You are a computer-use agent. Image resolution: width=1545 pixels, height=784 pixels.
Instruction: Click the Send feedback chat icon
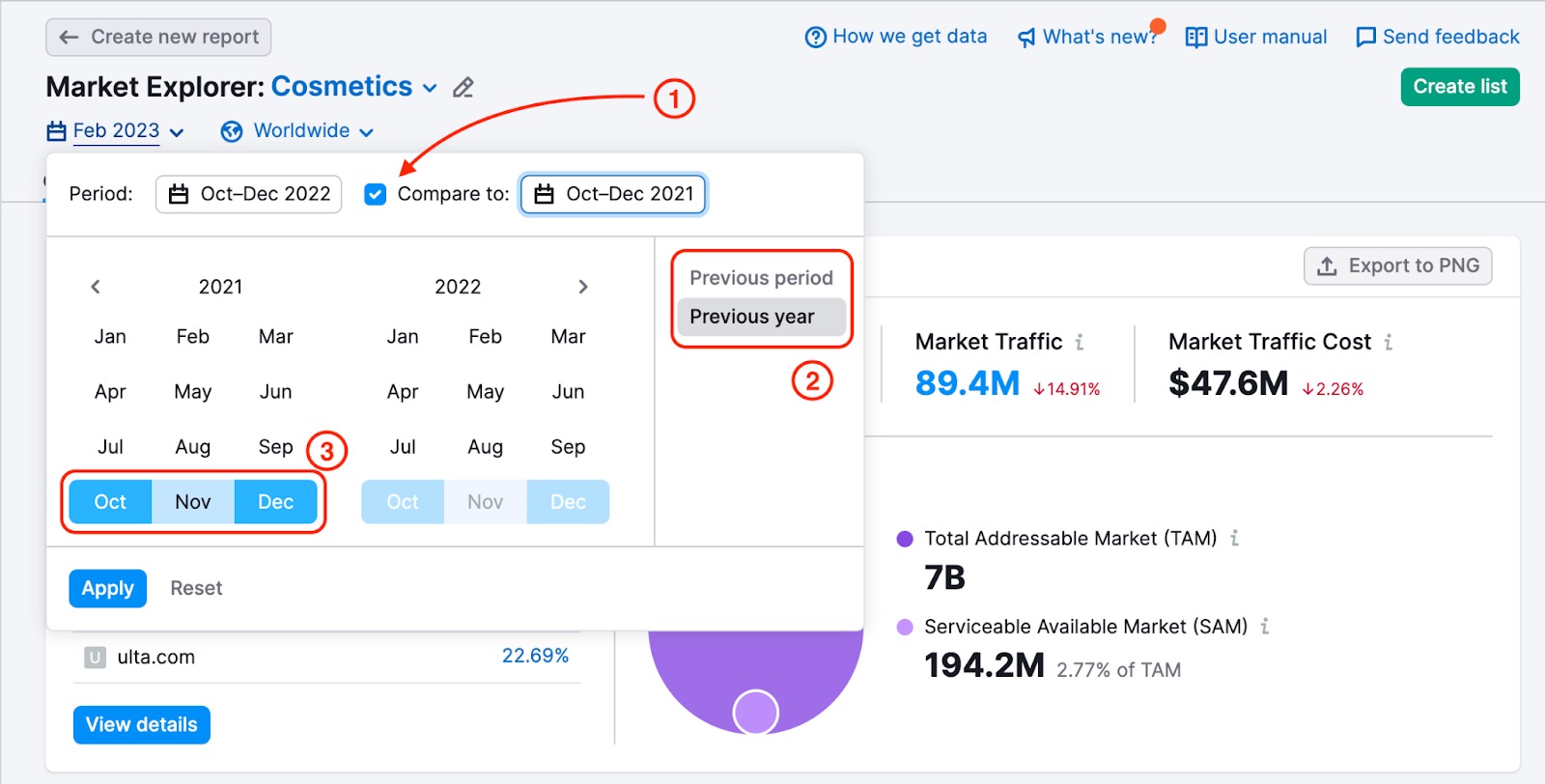pos(1366,37)
